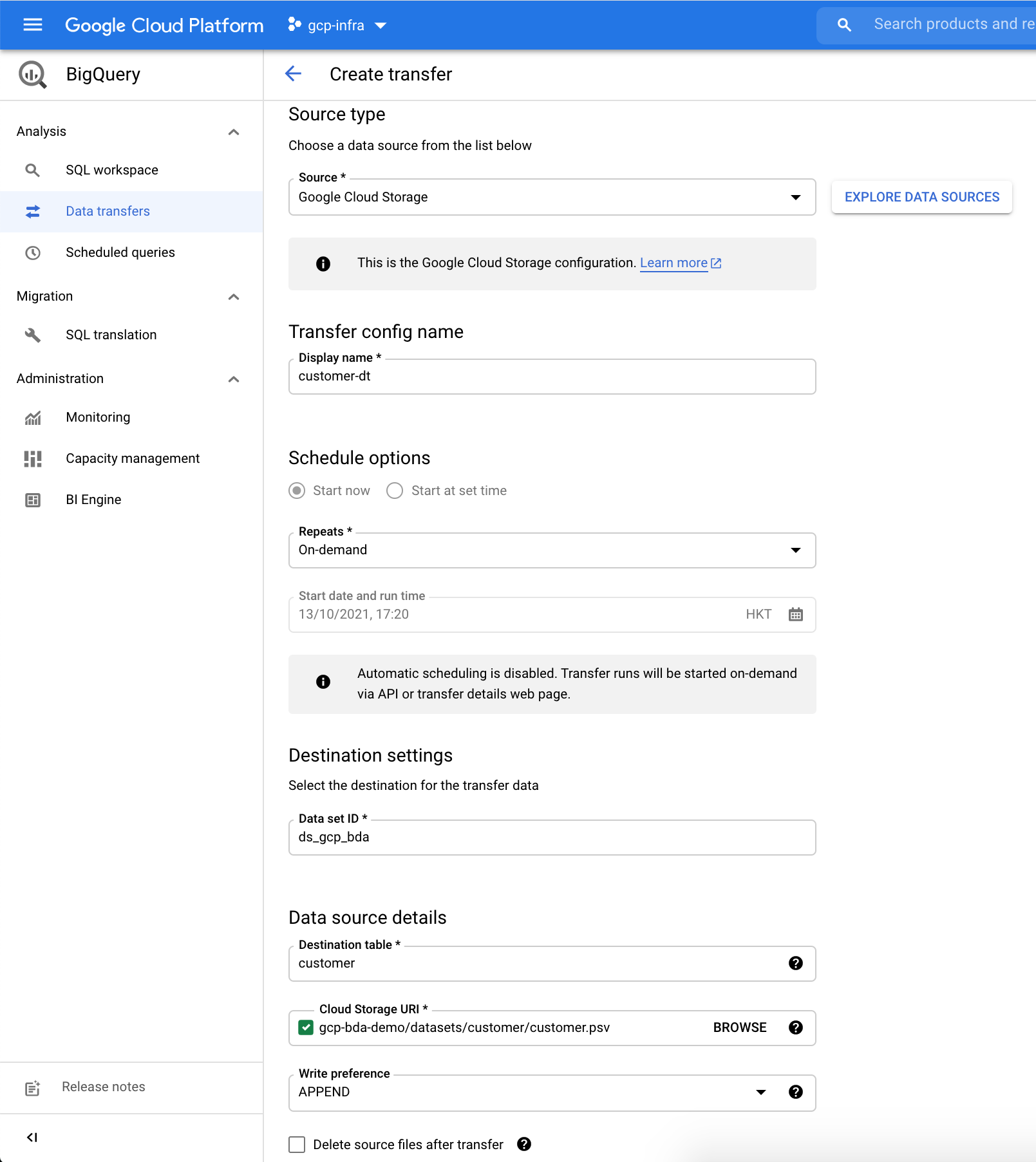Click the external link icon after Learn more
Screen dimensions: 1036x1162
pyautogui.click(x=716, y=263)
